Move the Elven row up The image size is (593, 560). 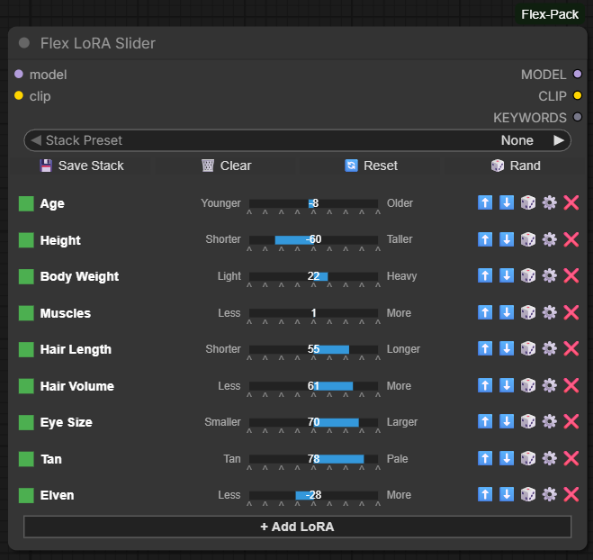point(485,494)
